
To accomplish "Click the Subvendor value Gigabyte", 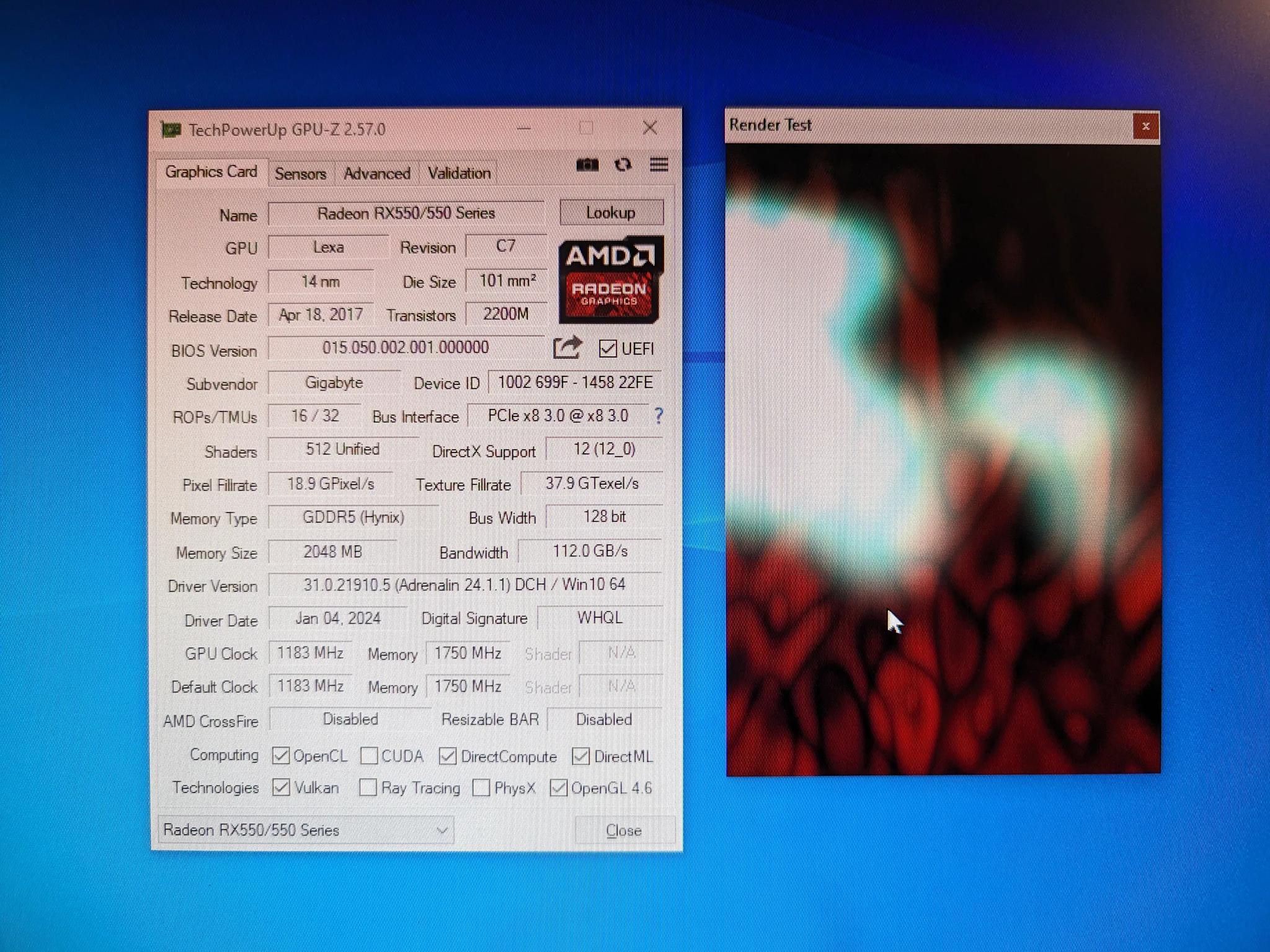I will pyautogui.click(x=334, y=382).
